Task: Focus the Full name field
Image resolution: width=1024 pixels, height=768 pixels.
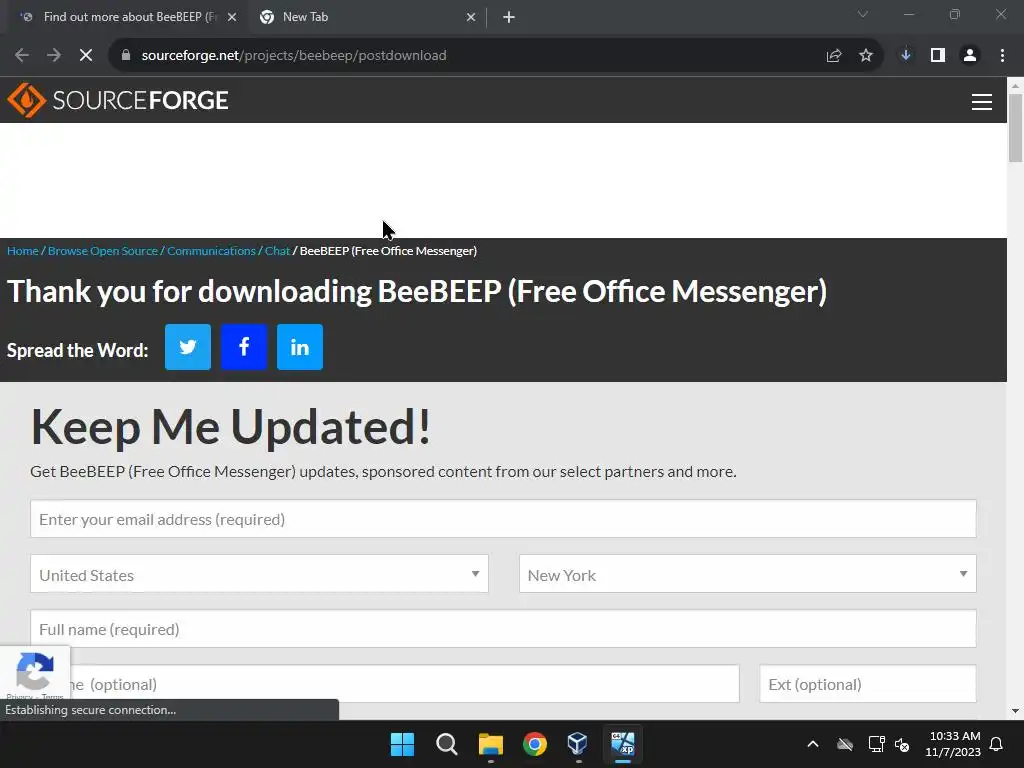Action: coord(503,629)
